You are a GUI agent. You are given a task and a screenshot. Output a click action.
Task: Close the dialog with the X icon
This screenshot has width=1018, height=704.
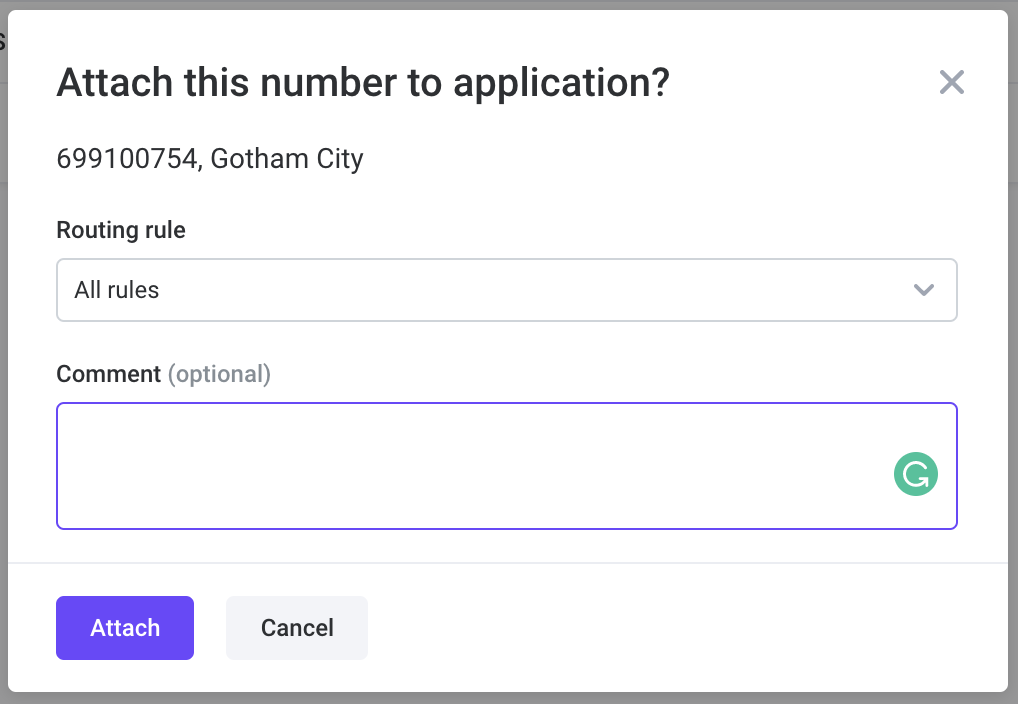click(951, 82)
